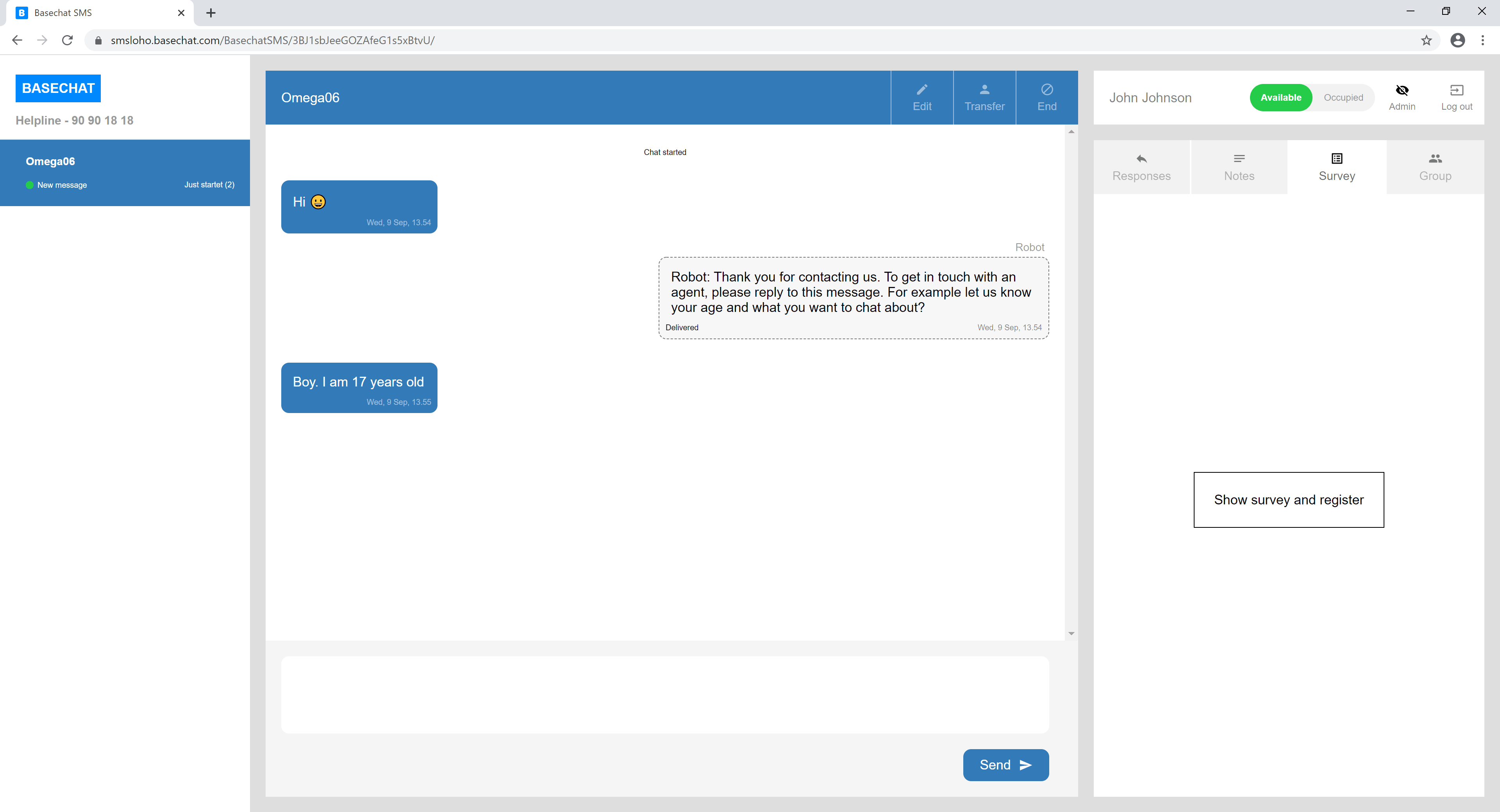Bookmark page with star icon
Image resolution: width=1500 pixels, height=812 pixels.
click(1426, 40)
